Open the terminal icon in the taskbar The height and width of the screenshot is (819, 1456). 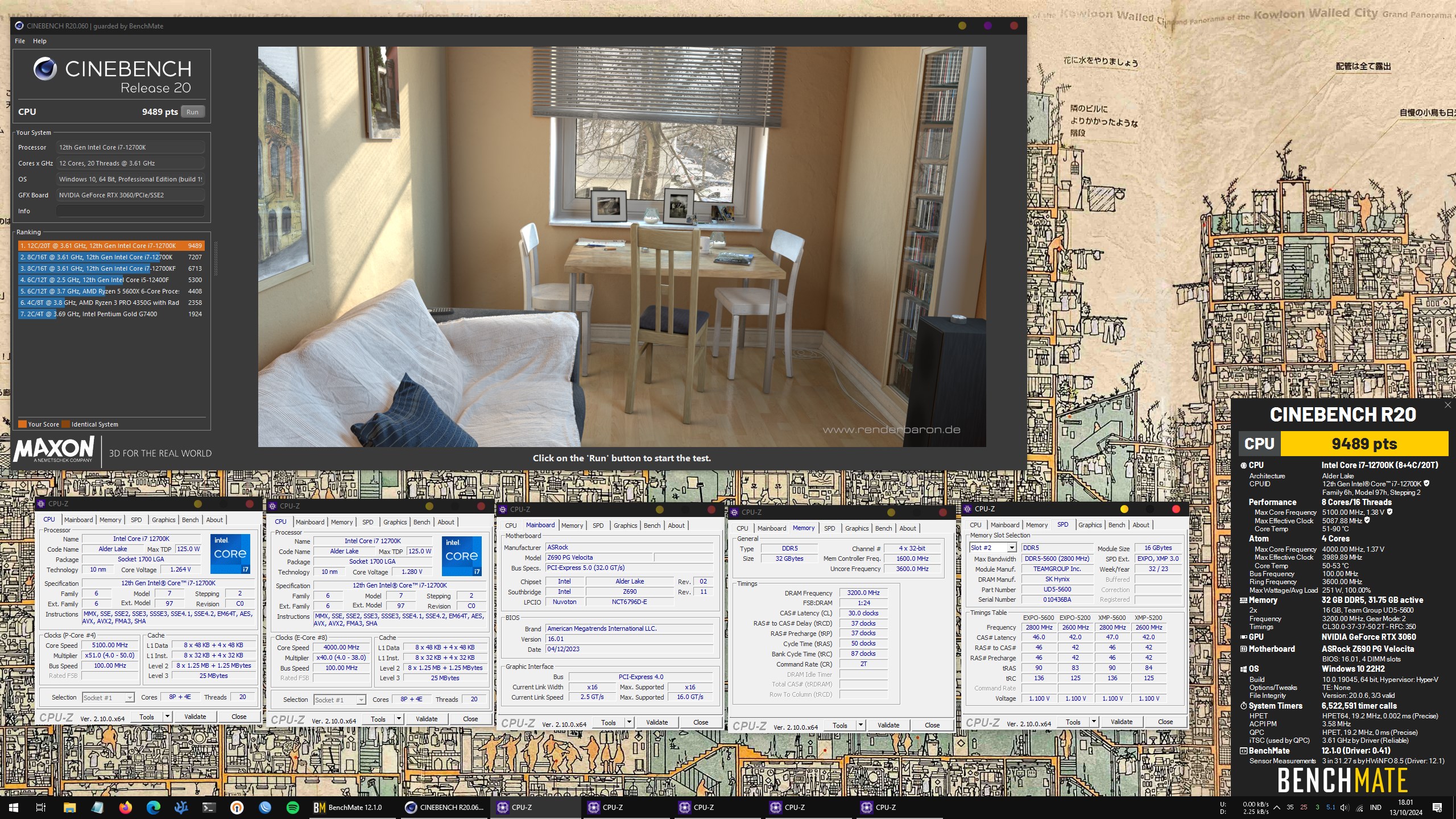pos(209,807)
